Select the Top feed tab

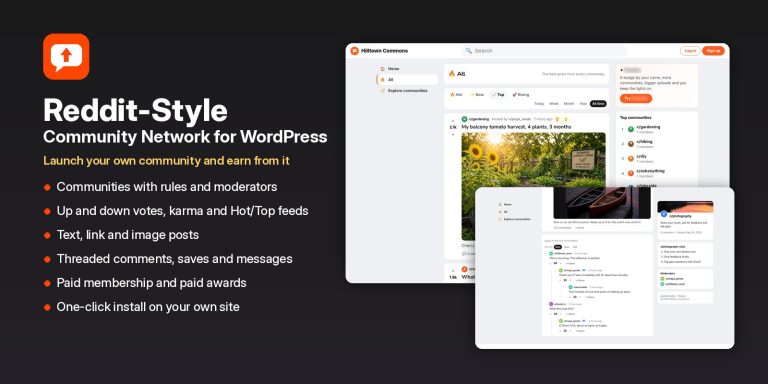tap(498, 95)
